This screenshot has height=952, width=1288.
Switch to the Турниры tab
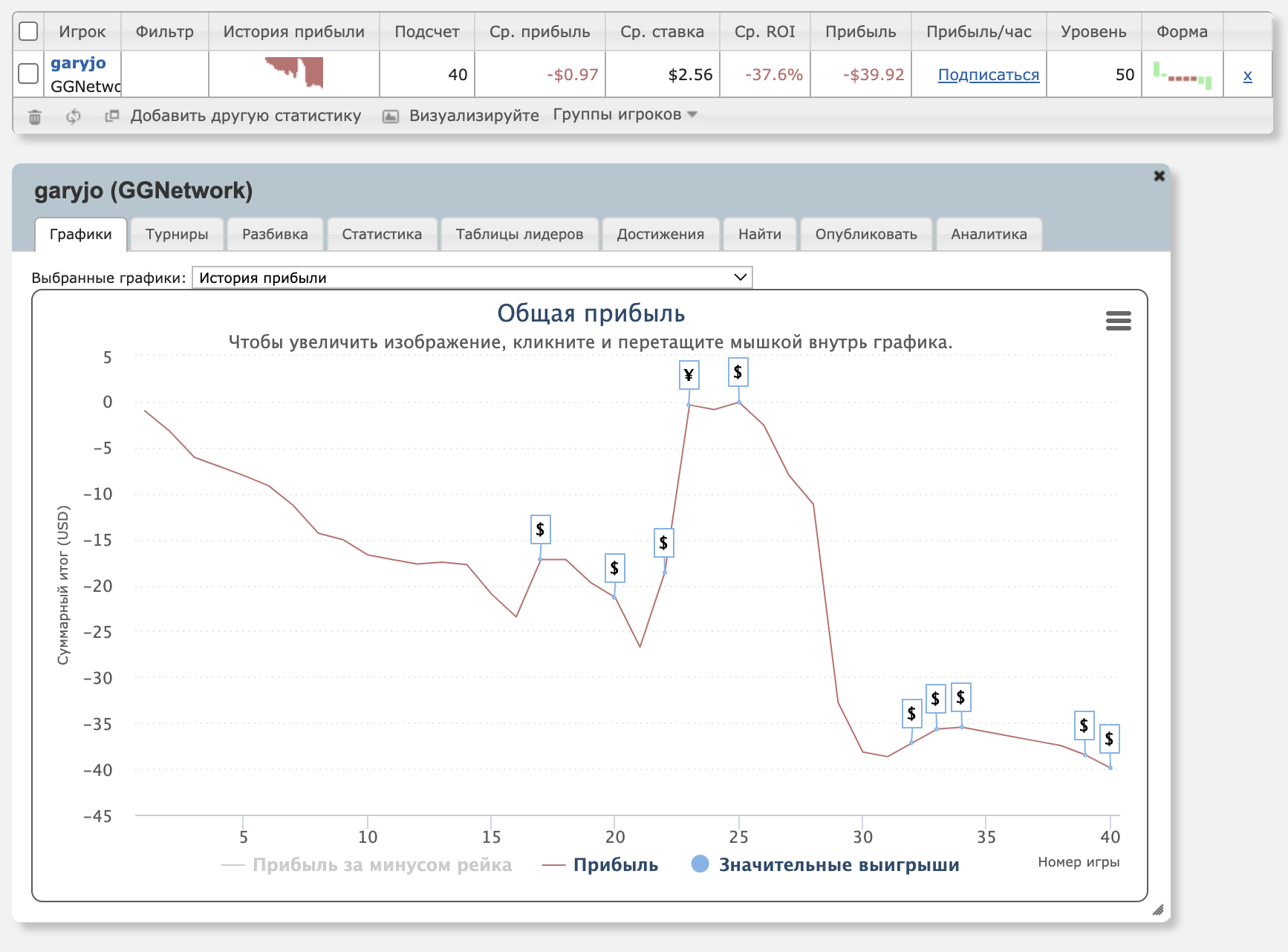177,235
